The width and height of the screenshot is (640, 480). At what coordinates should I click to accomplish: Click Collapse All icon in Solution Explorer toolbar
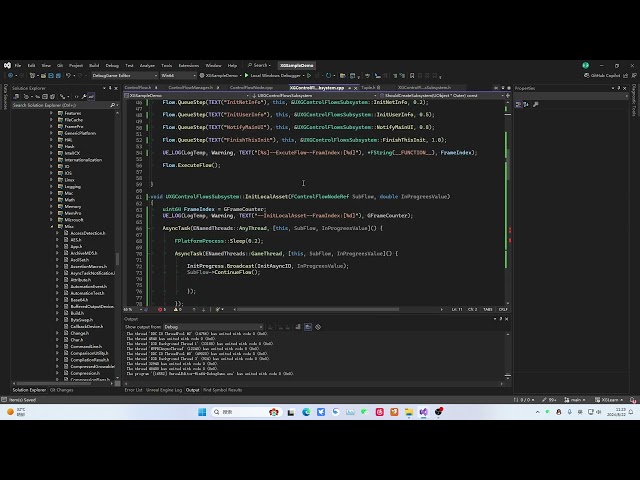point(45,96)
